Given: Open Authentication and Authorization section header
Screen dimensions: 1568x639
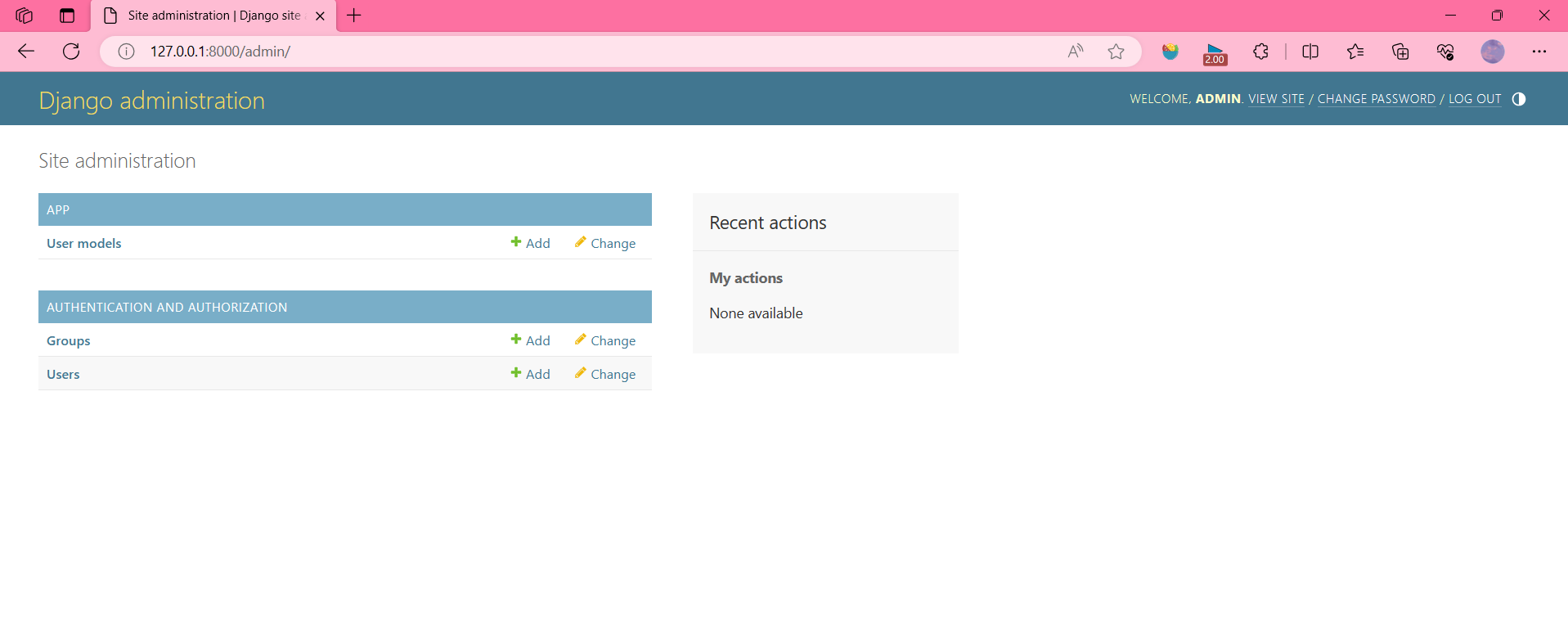Looking at the screenshot, I should (x=167, y=307).
